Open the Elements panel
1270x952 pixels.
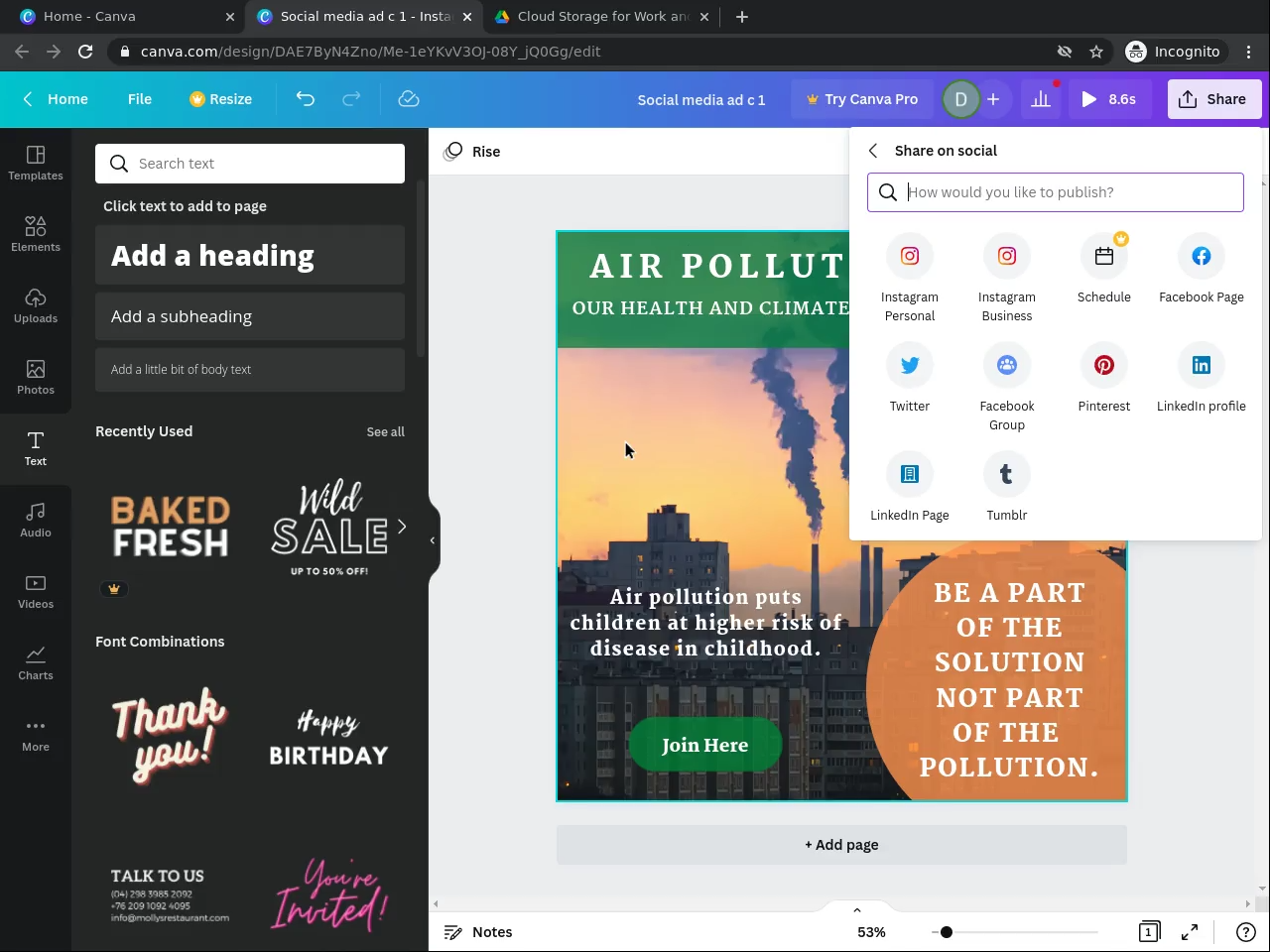coord(36,234)
